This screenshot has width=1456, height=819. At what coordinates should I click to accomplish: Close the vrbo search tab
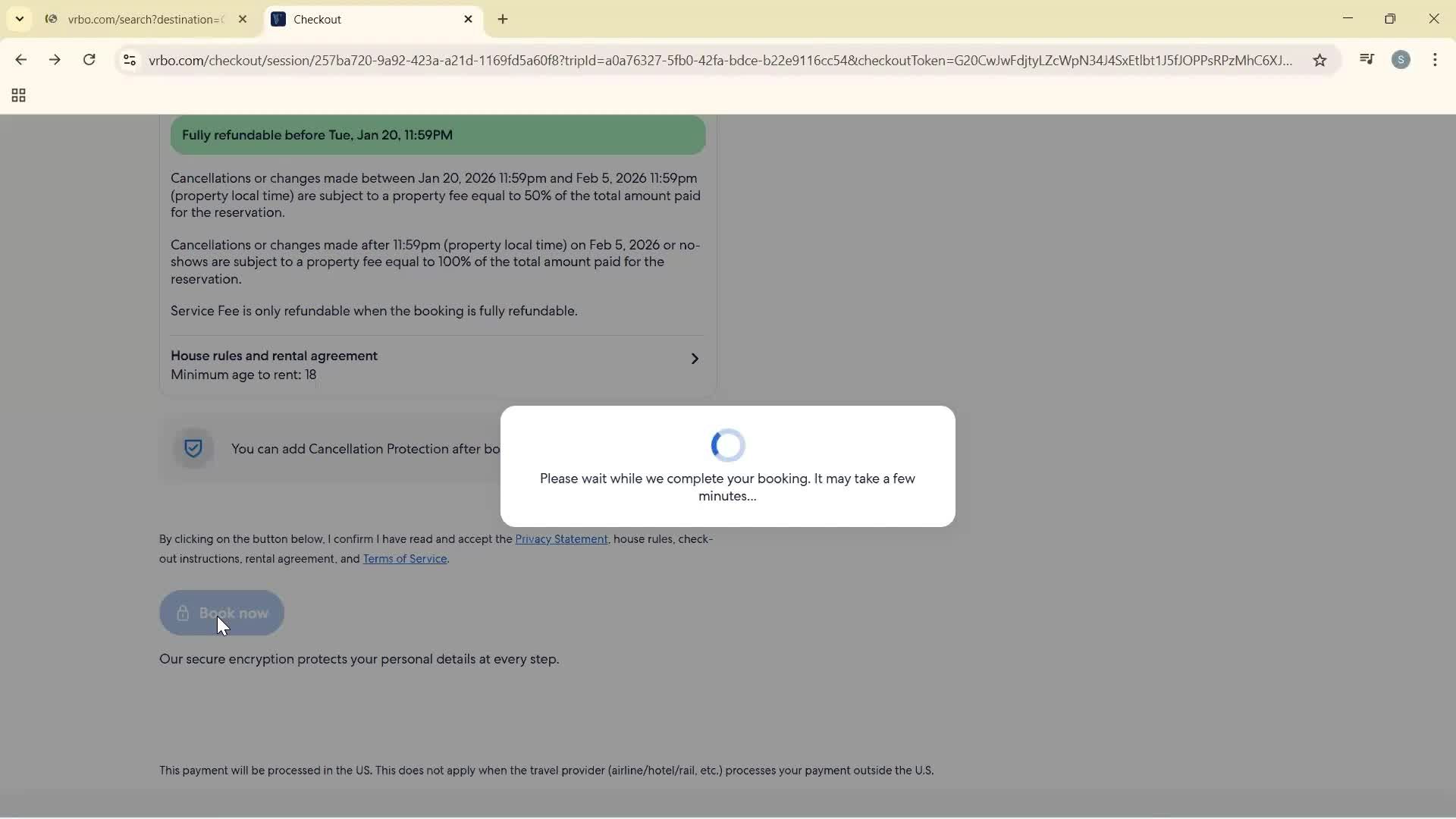click(x=243, y=19)
